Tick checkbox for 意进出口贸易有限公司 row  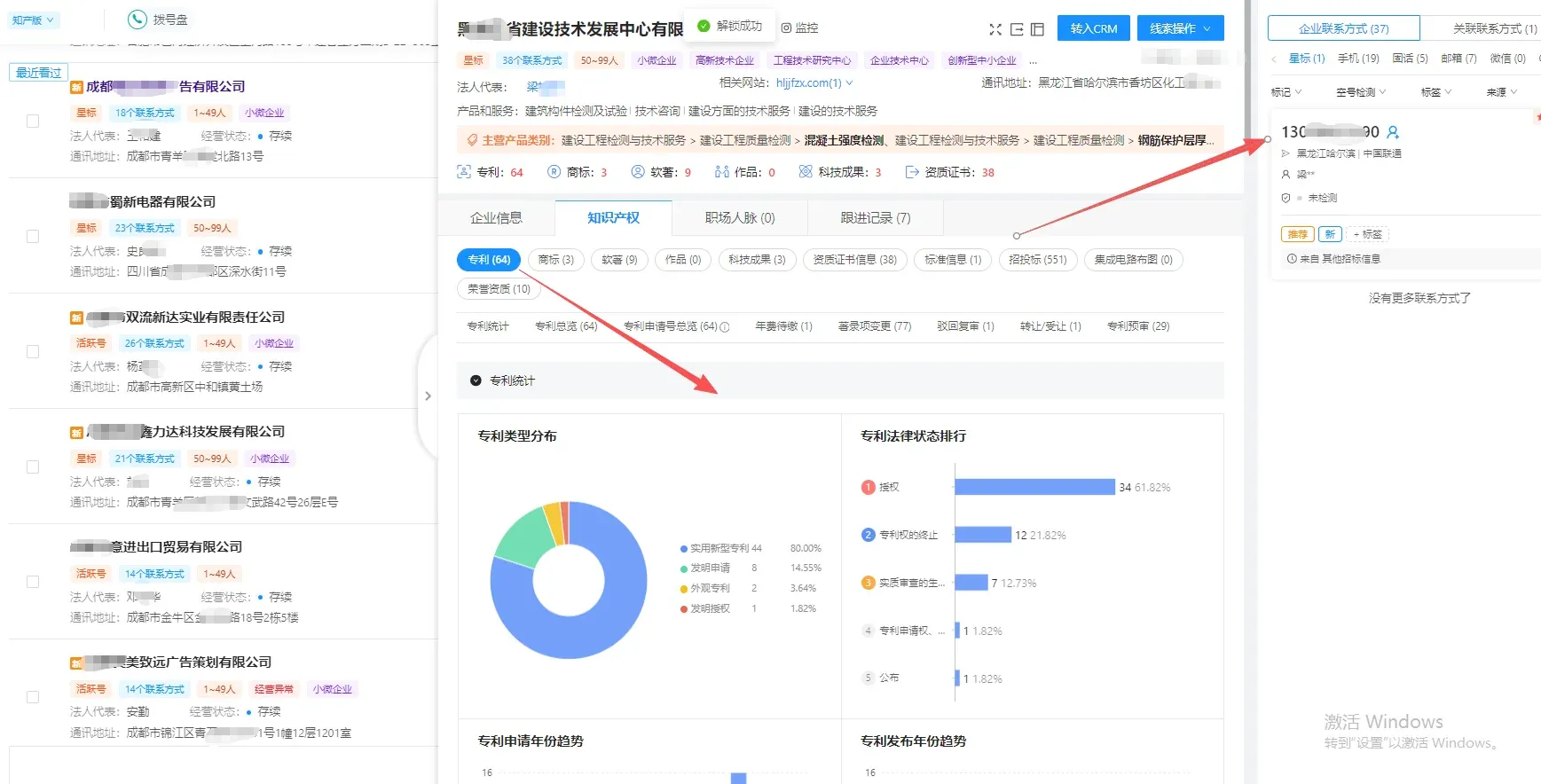click(x=33, y=582)
